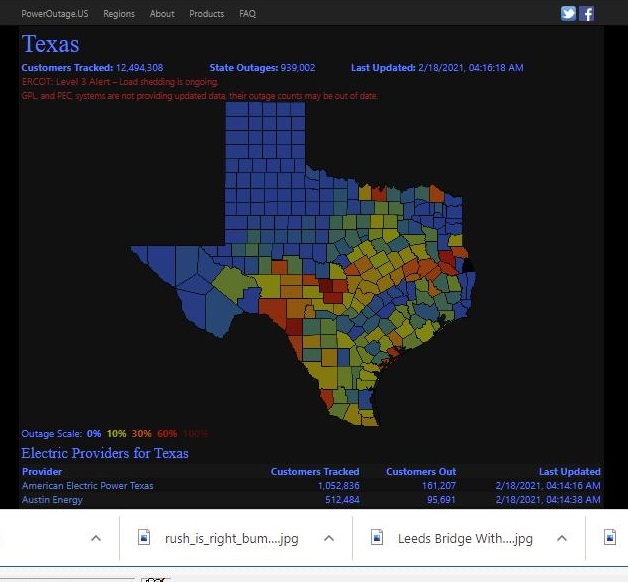The height and width of the screenshot is (582, 628).
Task: Open the Regions menu
Action: (x=119, y=14)
